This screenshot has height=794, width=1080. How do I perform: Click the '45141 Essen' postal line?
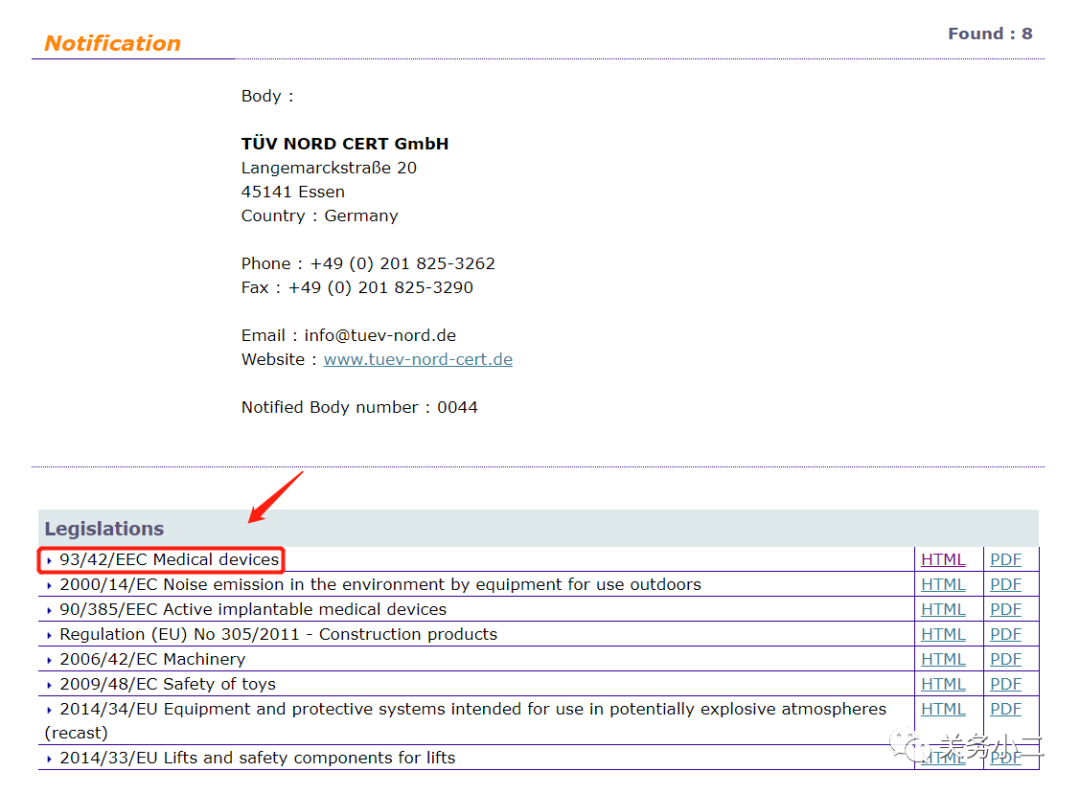(293, 192)
